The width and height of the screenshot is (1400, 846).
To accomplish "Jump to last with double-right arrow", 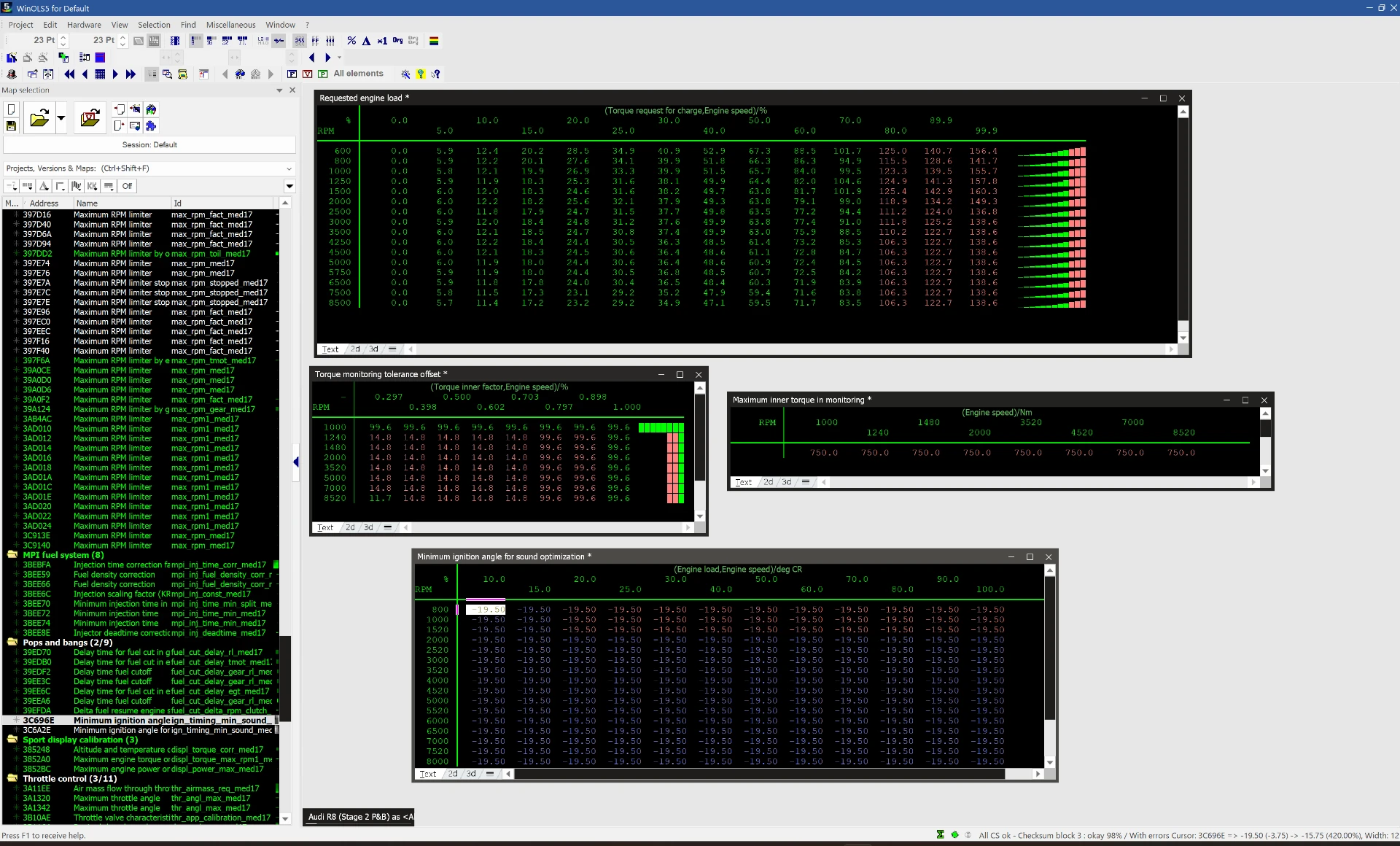I will tap(131, 74).
